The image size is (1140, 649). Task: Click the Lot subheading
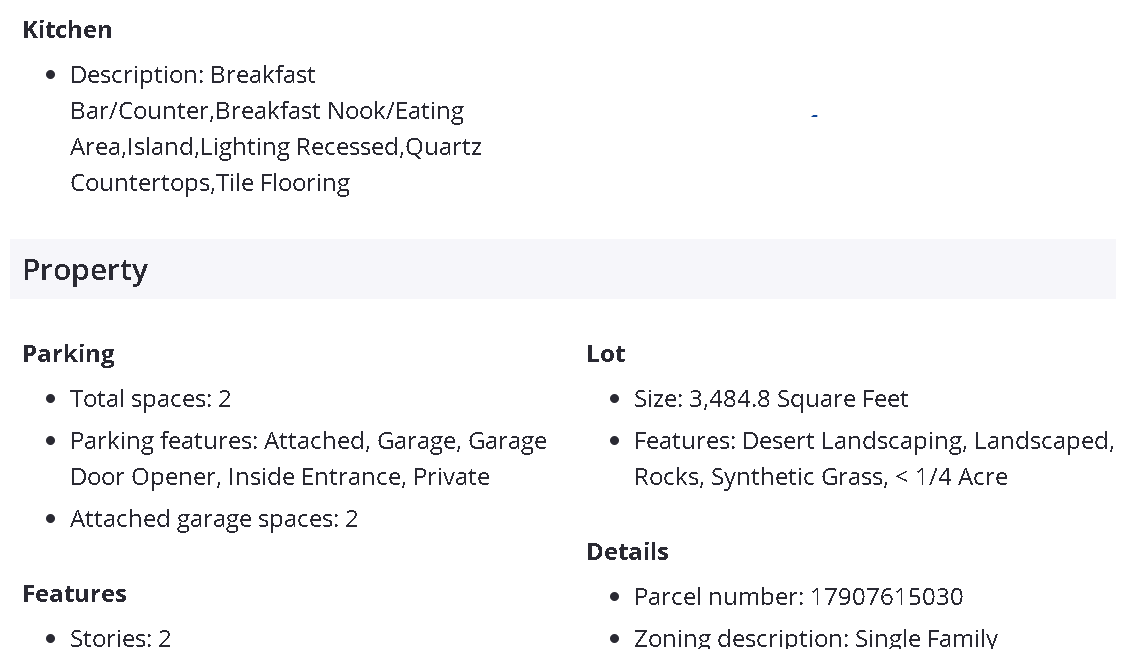pos(606,354)
